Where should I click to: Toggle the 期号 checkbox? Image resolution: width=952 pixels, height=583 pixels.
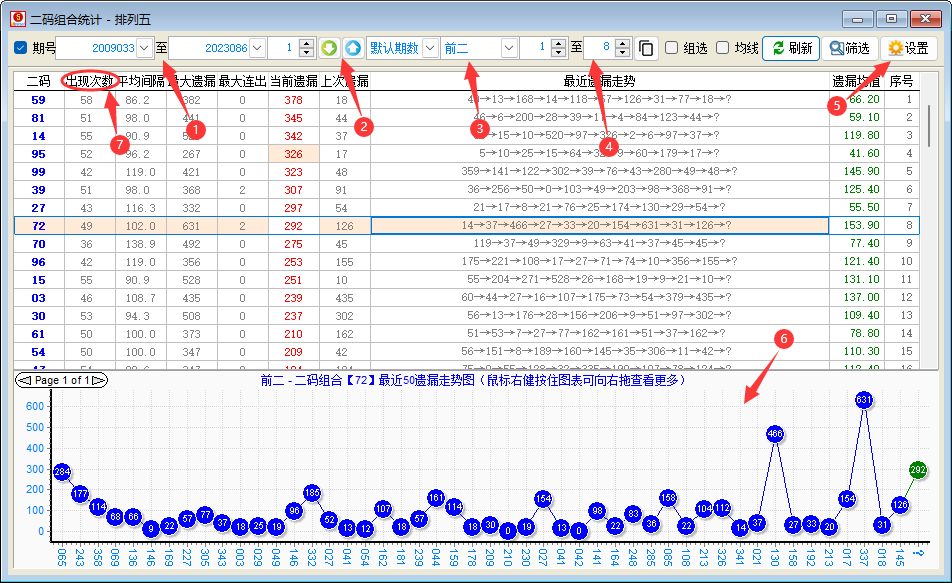21,48
